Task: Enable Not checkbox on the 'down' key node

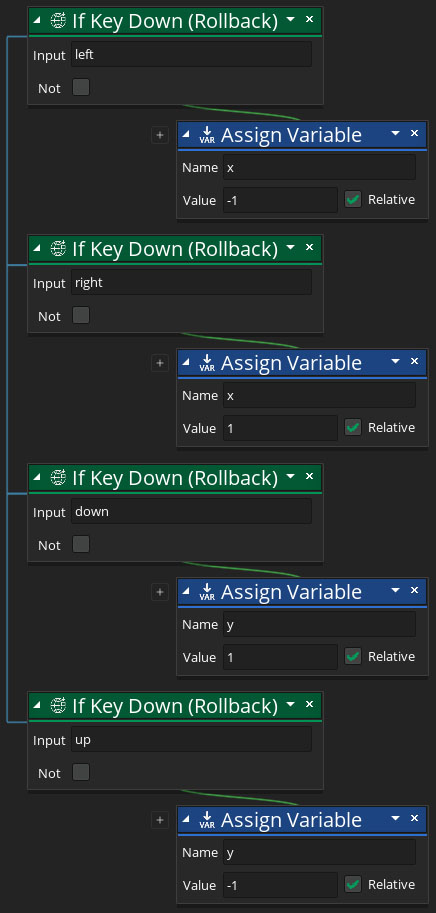Action: coord(81,544)
